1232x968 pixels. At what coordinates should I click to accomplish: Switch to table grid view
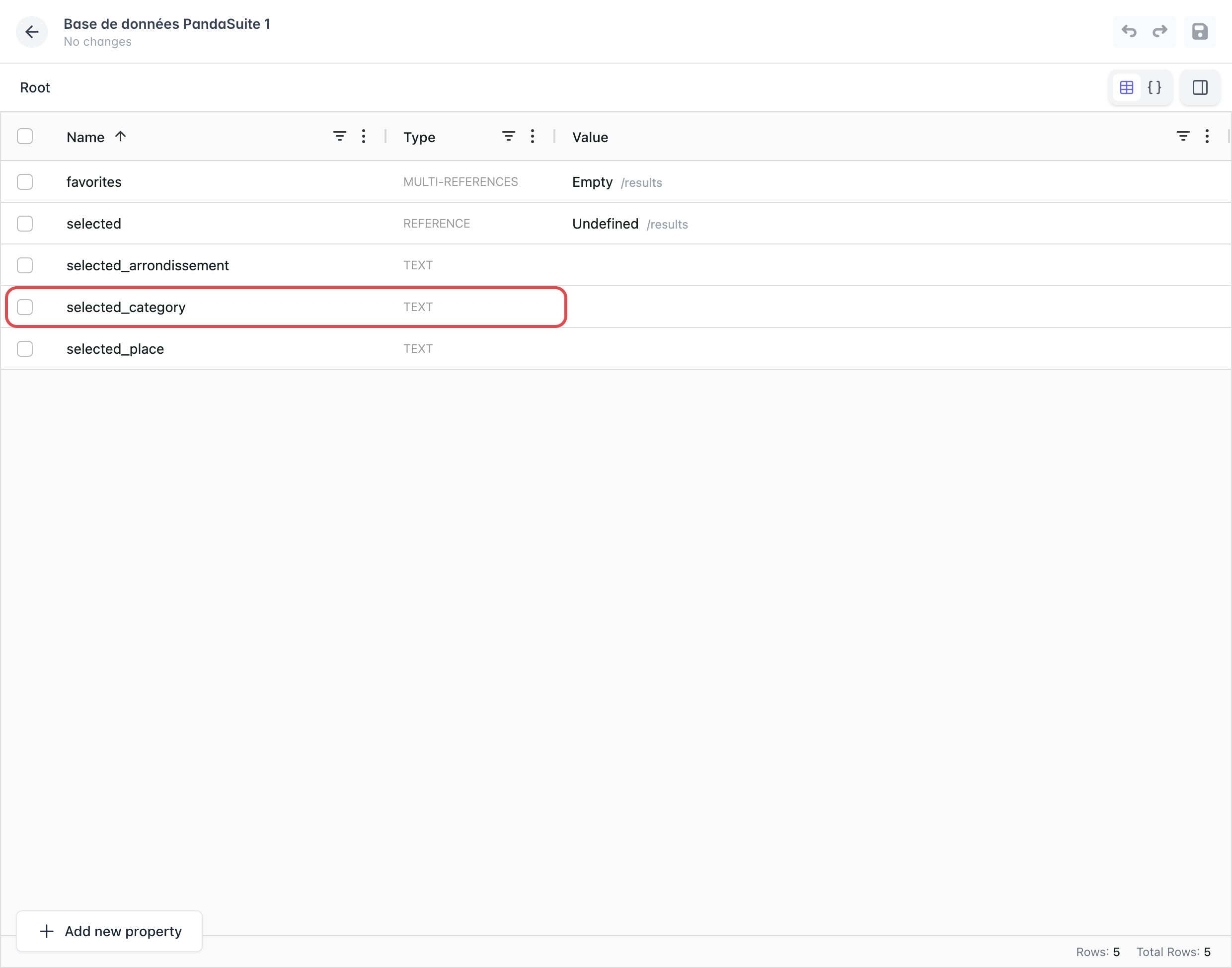1127,87
